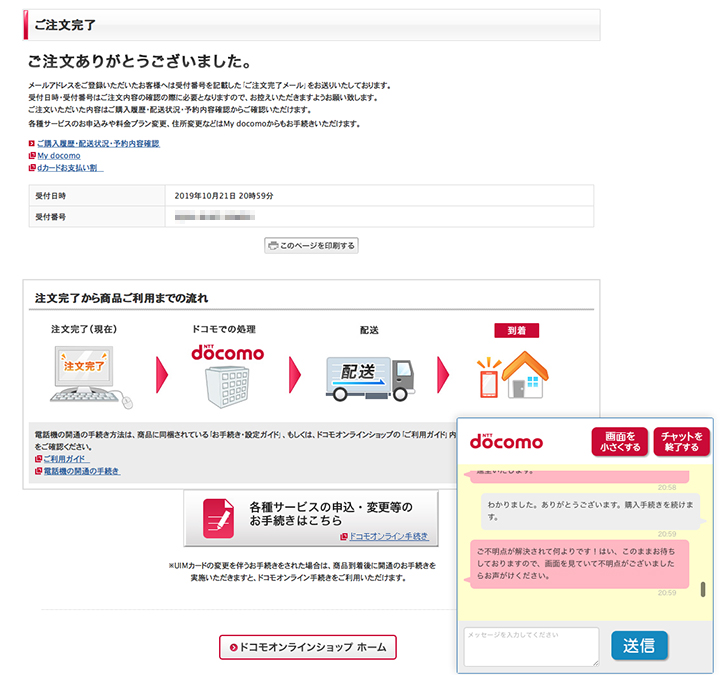Click the 注文完了(現在) step label

84,329
